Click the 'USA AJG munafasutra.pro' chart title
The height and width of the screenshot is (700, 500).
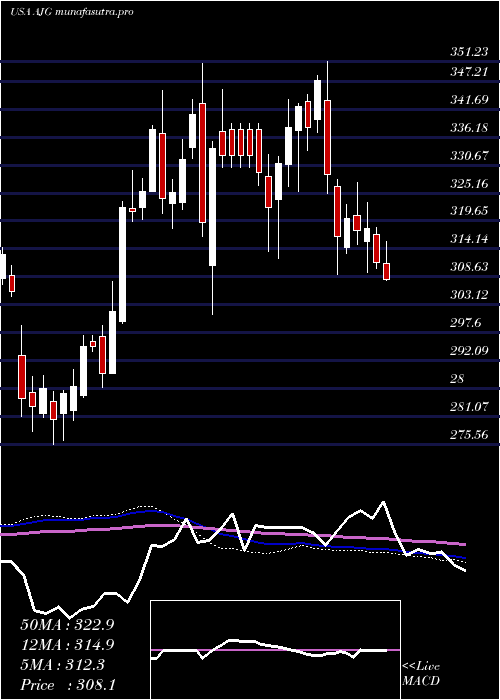[x=71, y=12]
